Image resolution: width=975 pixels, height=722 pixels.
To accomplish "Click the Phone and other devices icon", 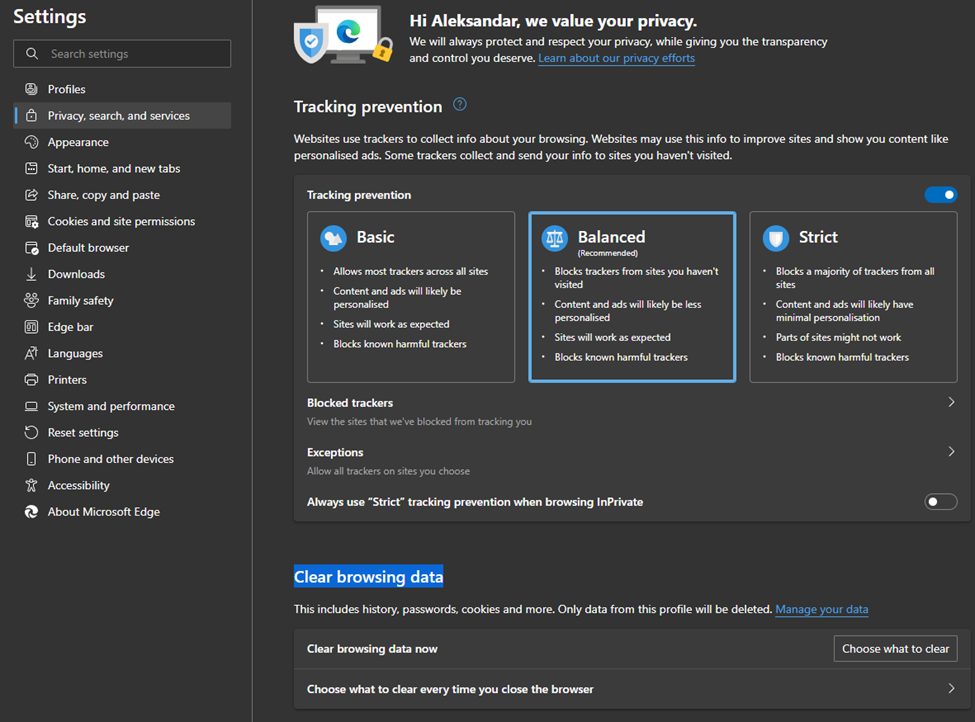I will (31, 459).
